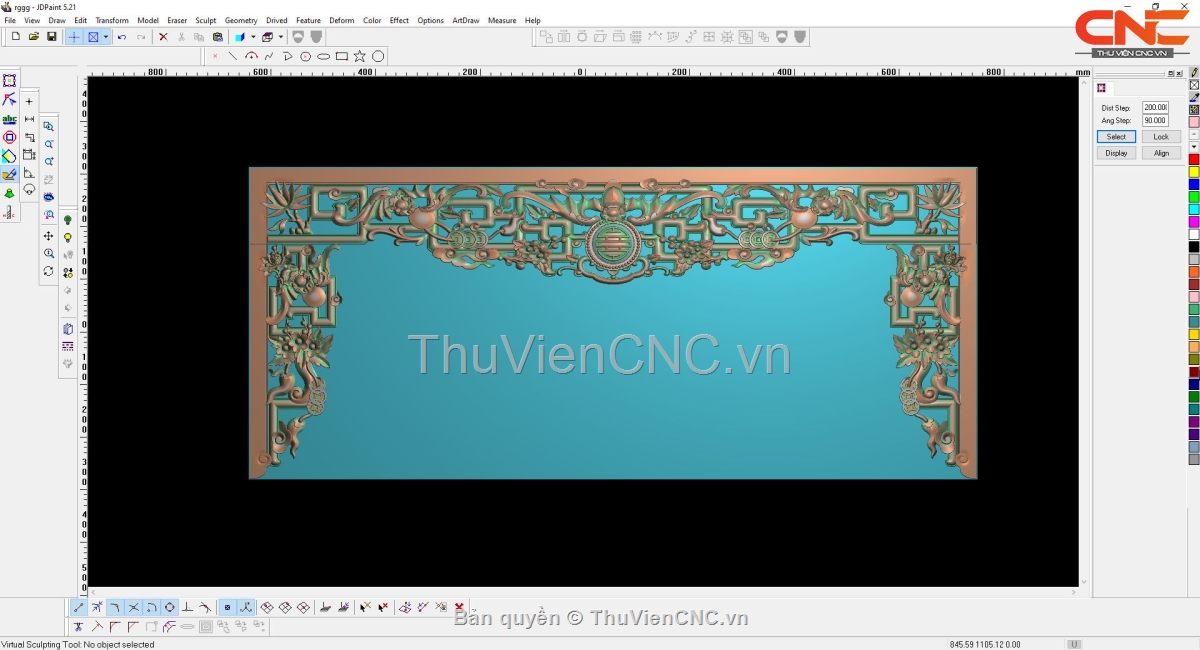1200x650 pixels.
Task: Pick the red color swatch
Action: click(1194, 160)
